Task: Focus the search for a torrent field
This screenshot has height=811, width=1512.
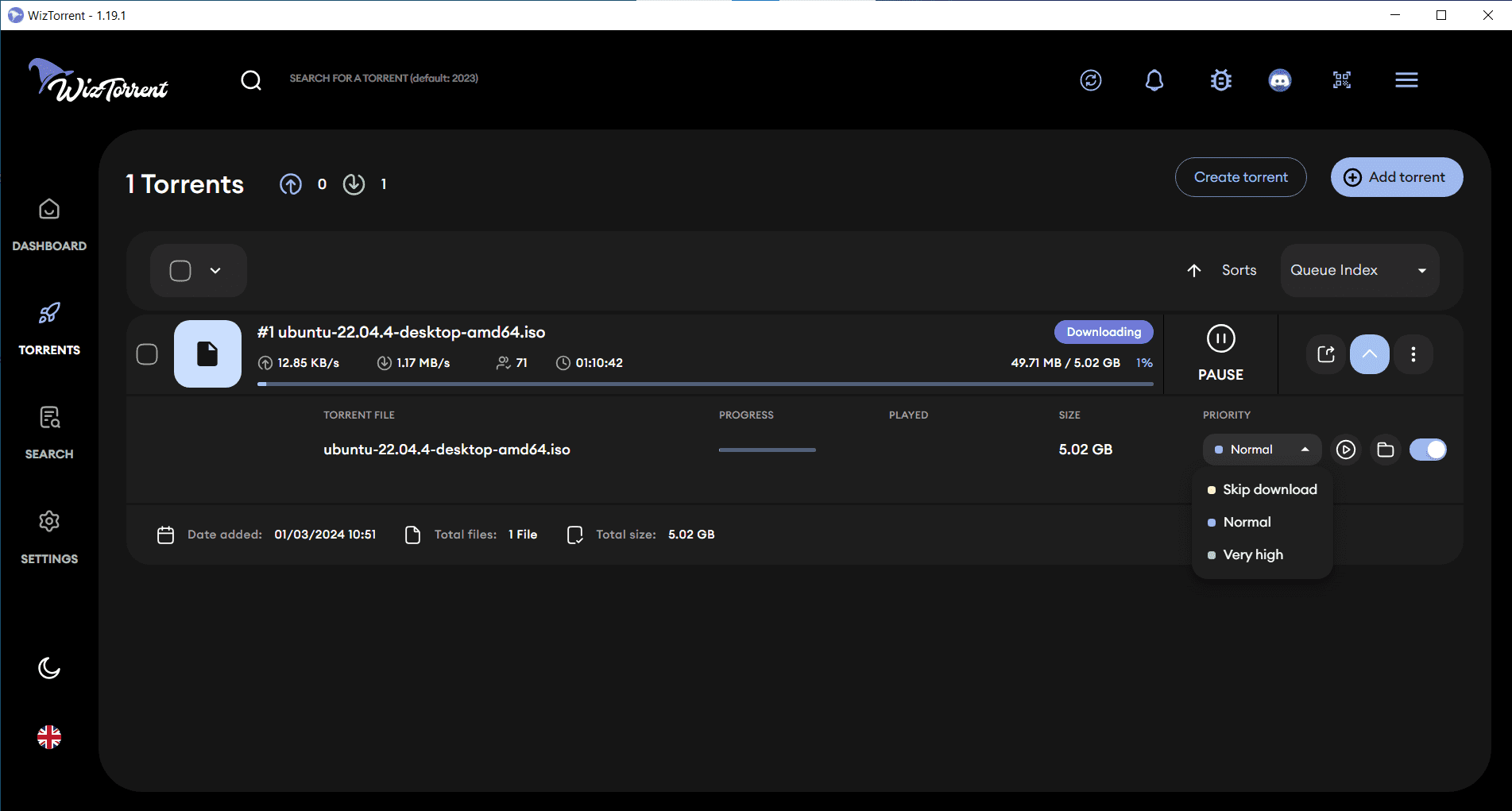Action: point(384,79)
